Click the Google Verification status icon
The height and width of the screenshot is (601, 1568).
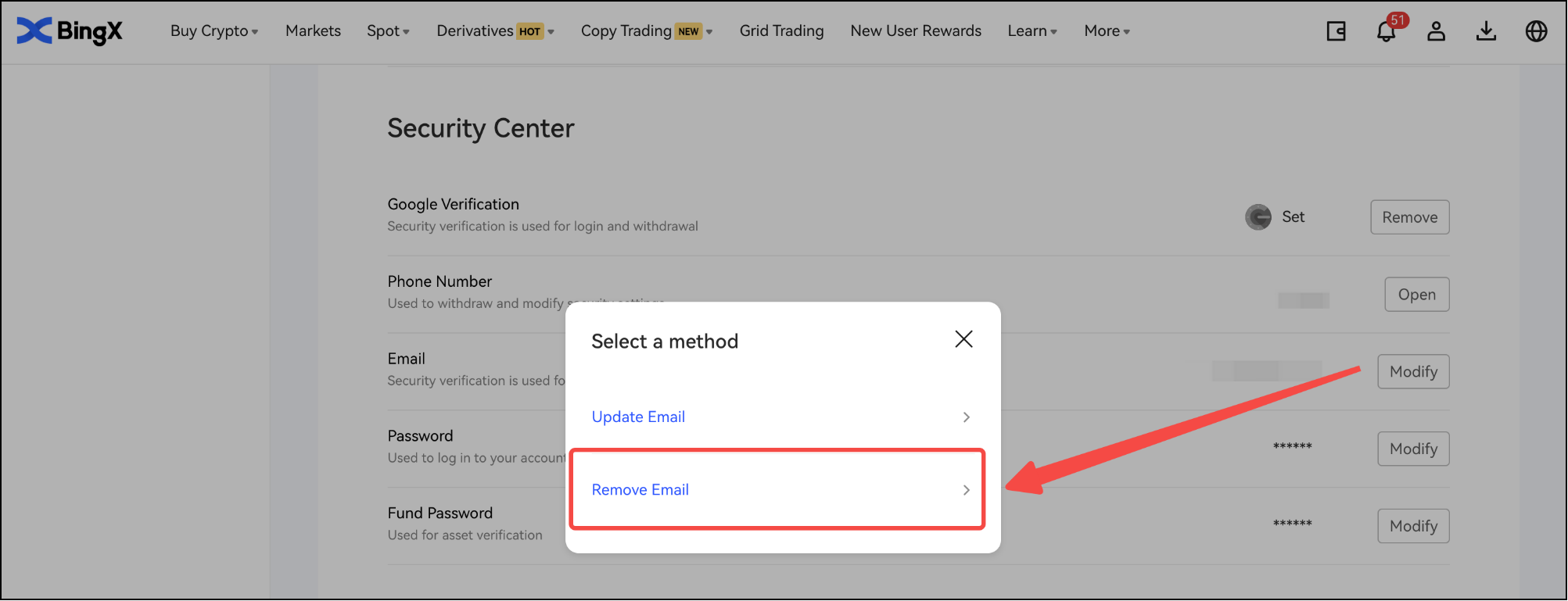click(1258, 217)
